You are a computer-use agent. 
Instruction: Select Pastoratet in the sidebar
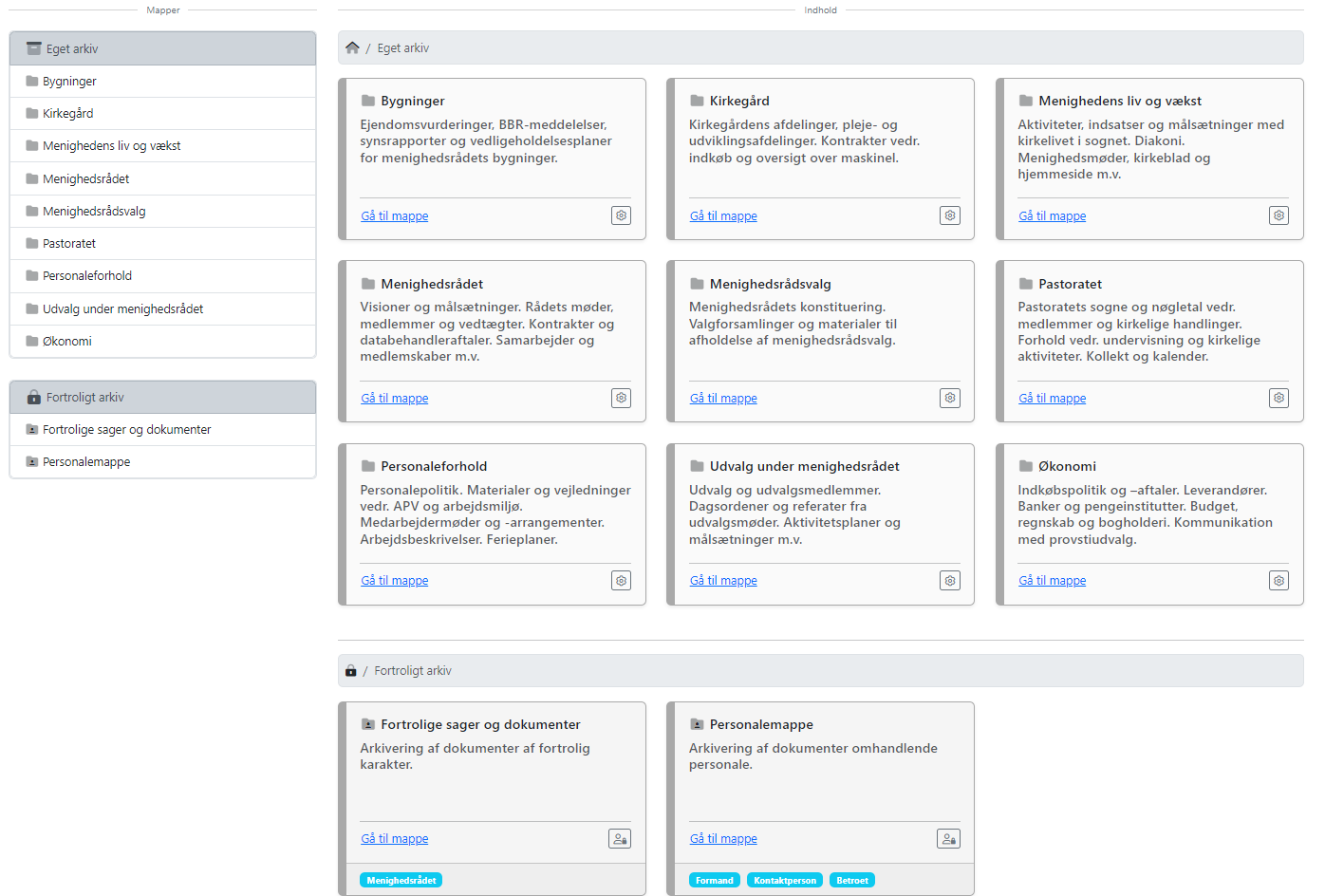pyautogui.click(x=162, y=244)
